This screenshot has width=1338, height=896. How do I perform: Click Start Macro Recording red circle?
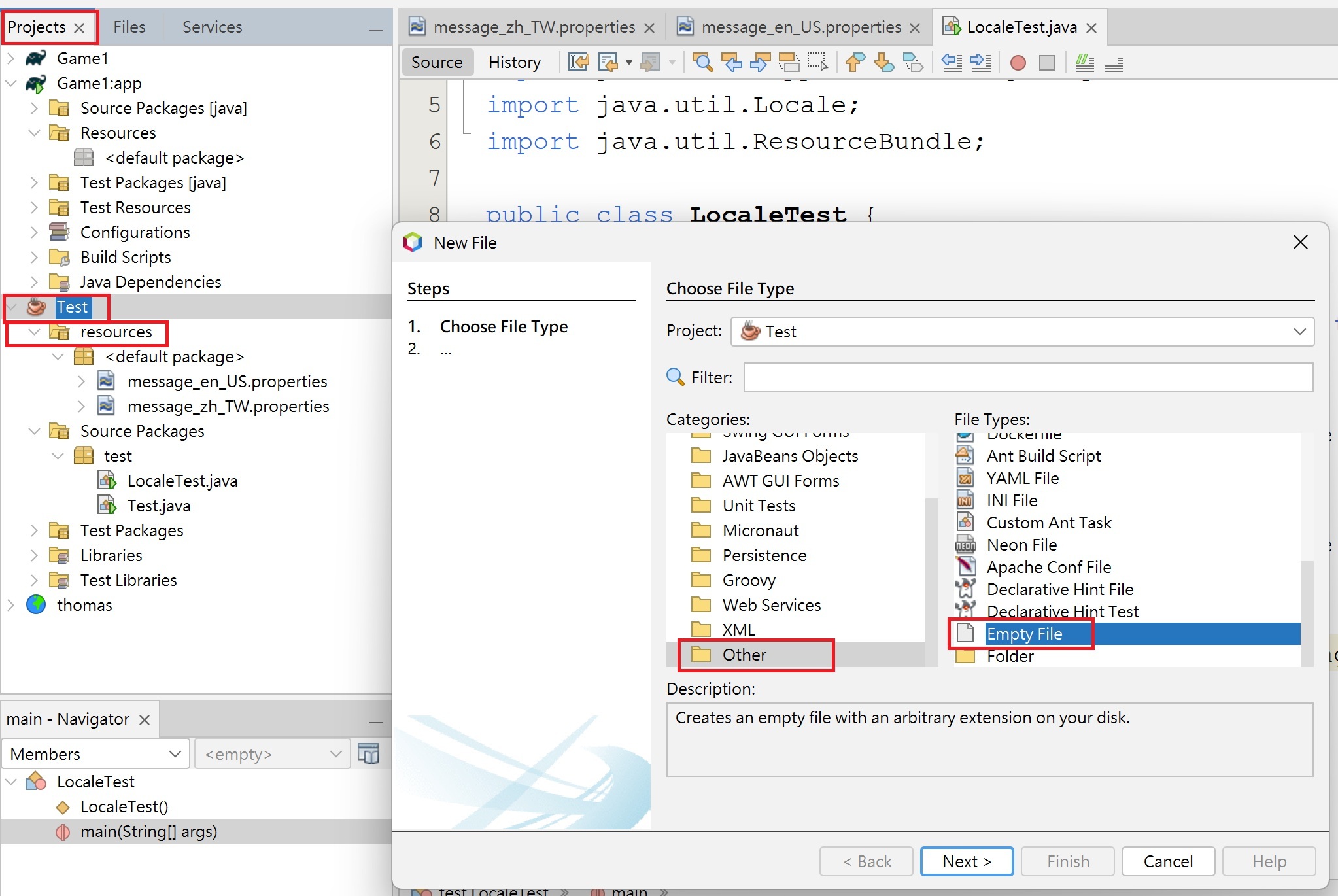coord(1018,63)
